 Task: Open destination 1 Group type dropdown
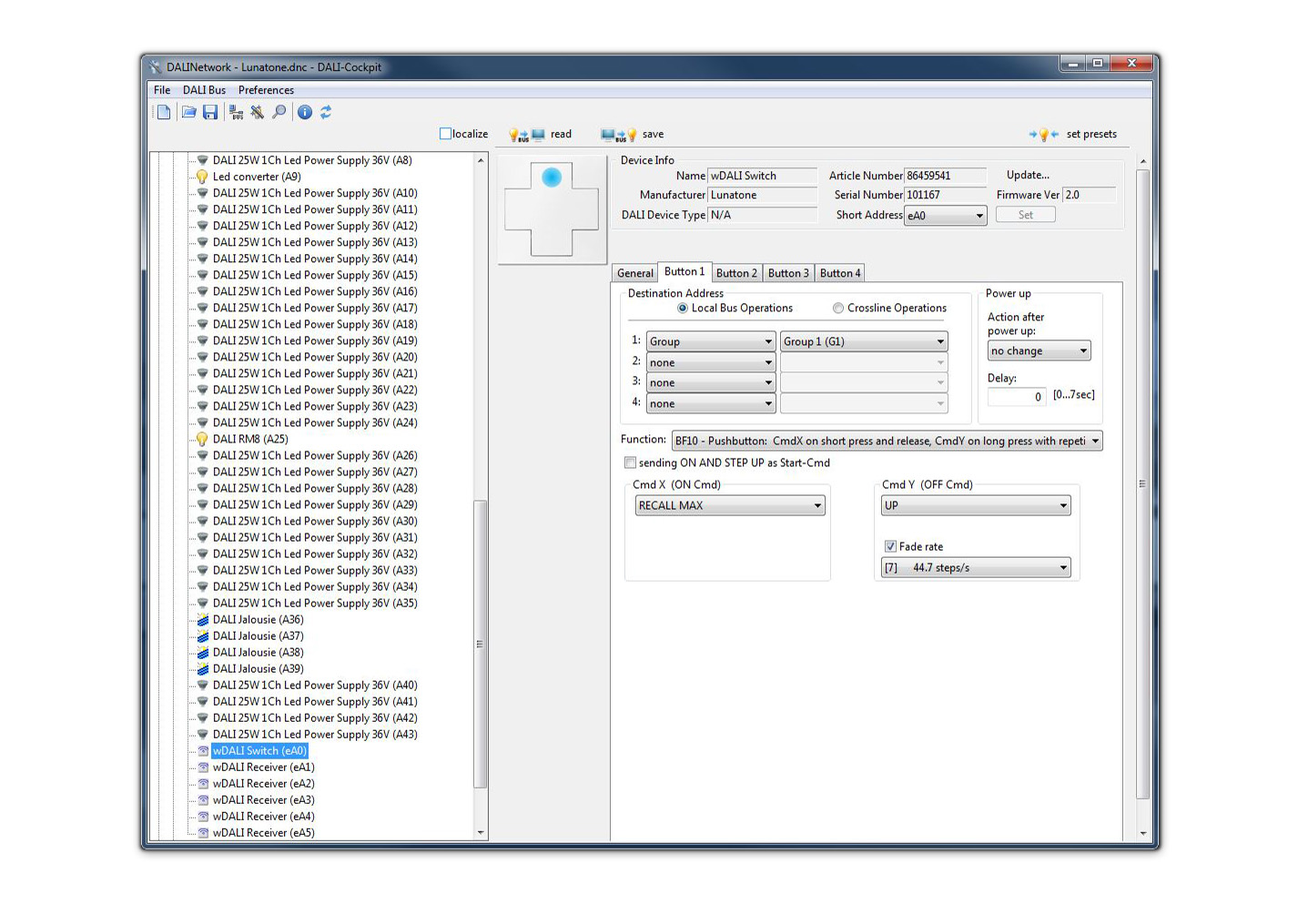pyautogui.click(x=711, y=341)
